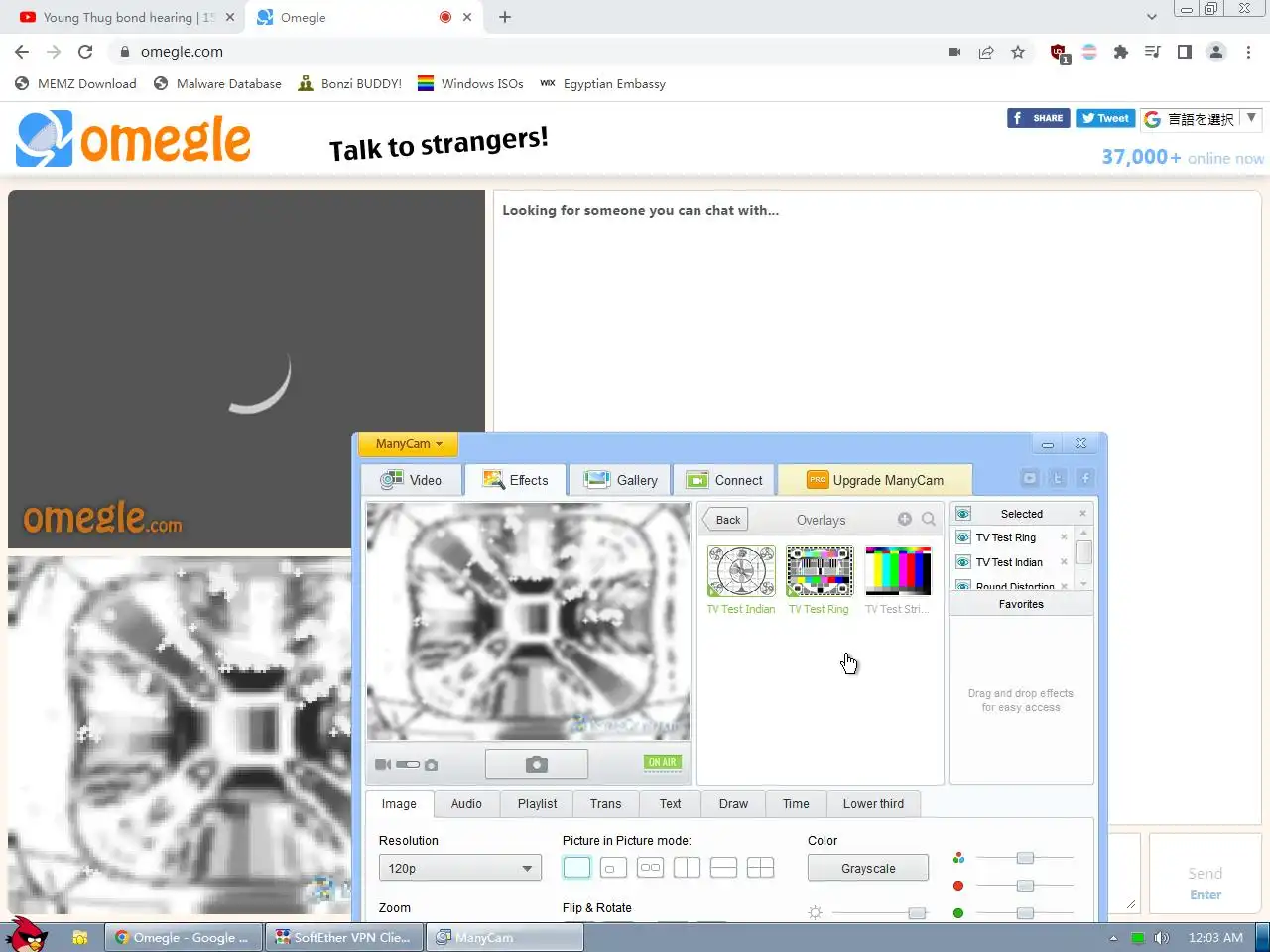Switch to ManyCam Connect tab
The height and width of the screenshot is (952, 1270).
click(724, 480)
